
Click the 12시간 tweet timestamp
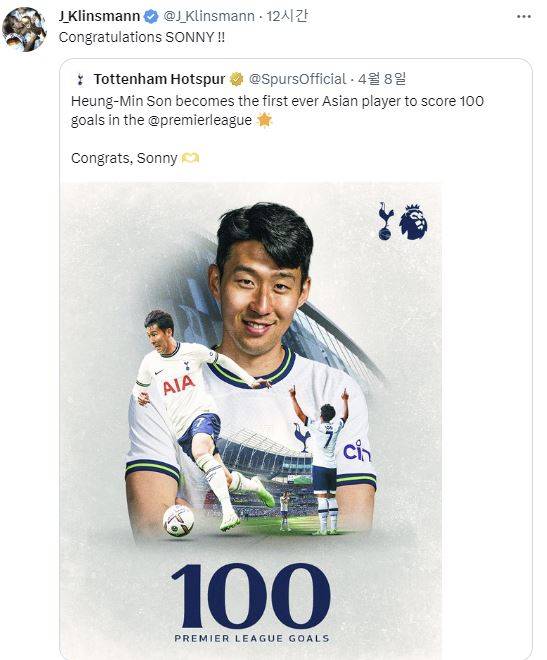click(x=287, y=16)
